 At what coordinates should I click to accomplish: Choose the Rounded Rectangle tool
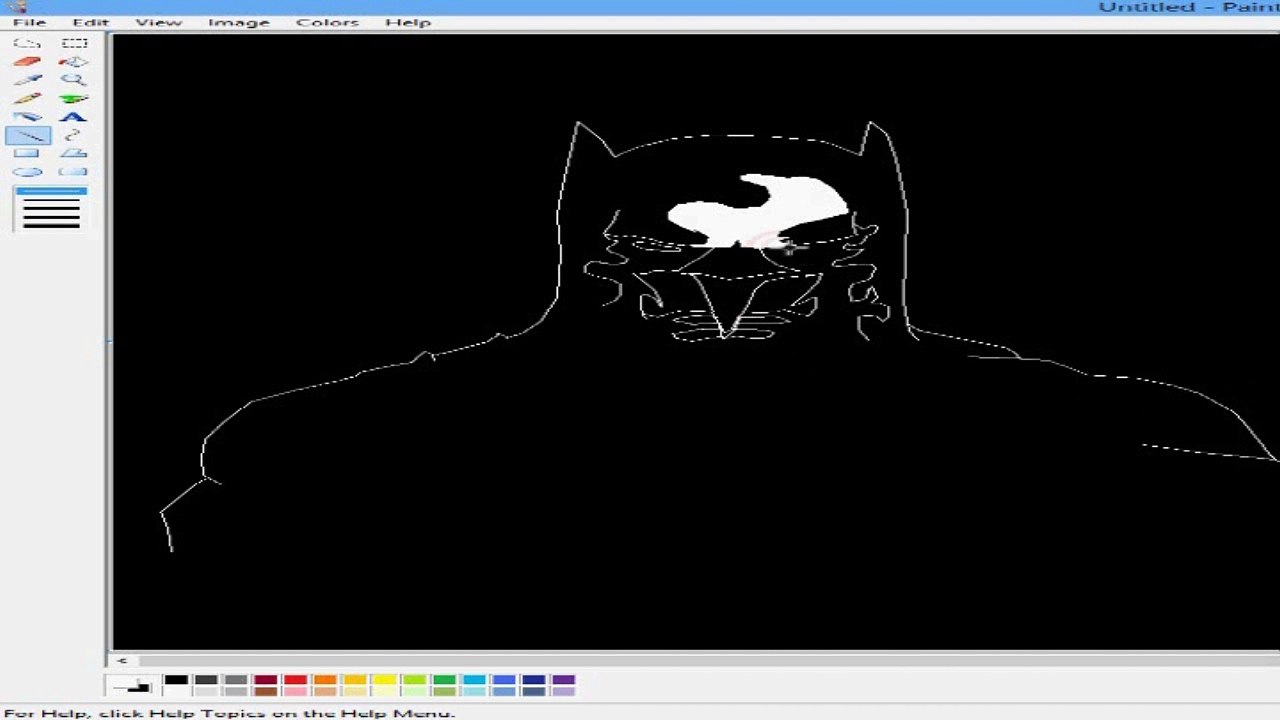point(74,172)
